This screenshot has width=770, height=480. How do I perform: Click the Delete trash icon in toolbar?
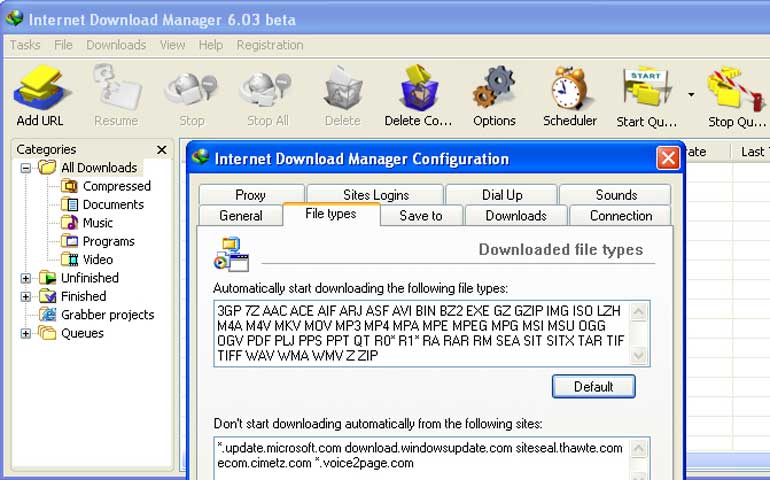343,88
